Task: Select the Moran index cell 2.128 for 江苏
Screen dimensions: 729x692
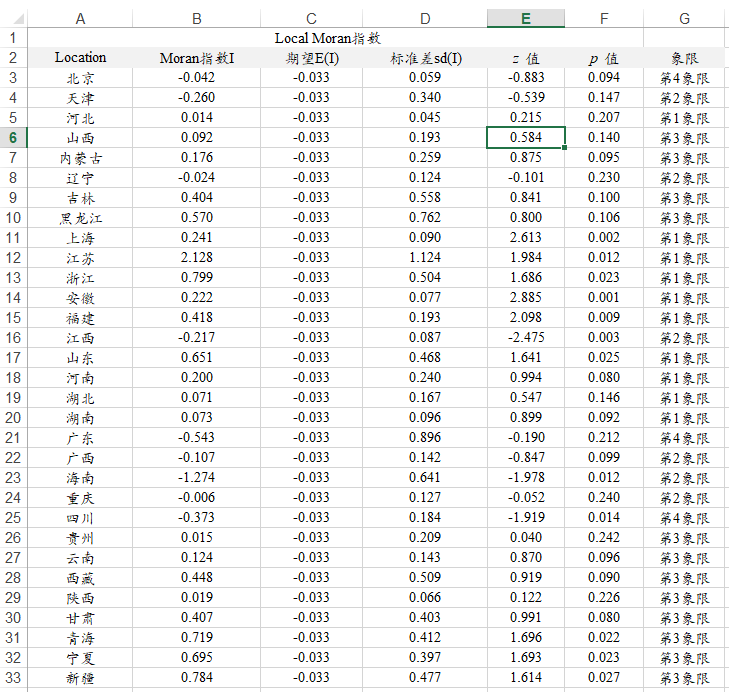Action: [197, 258]
